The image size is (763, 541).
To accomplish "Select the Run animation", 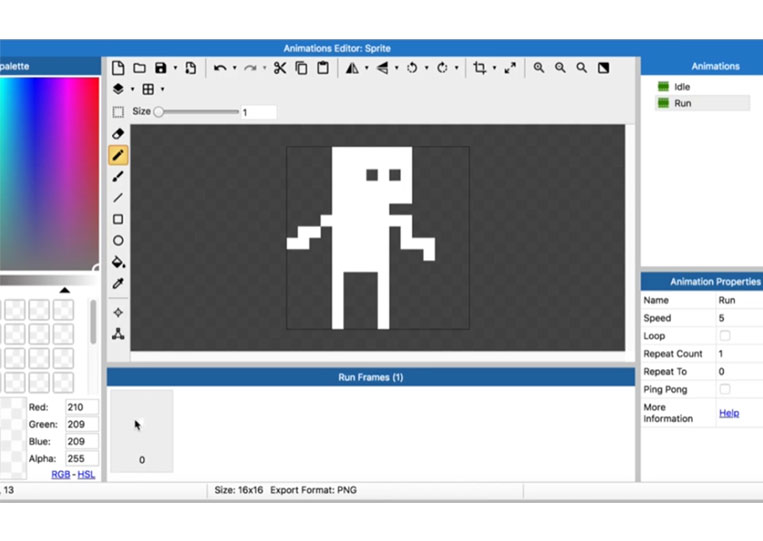I will tap(702, 103).
